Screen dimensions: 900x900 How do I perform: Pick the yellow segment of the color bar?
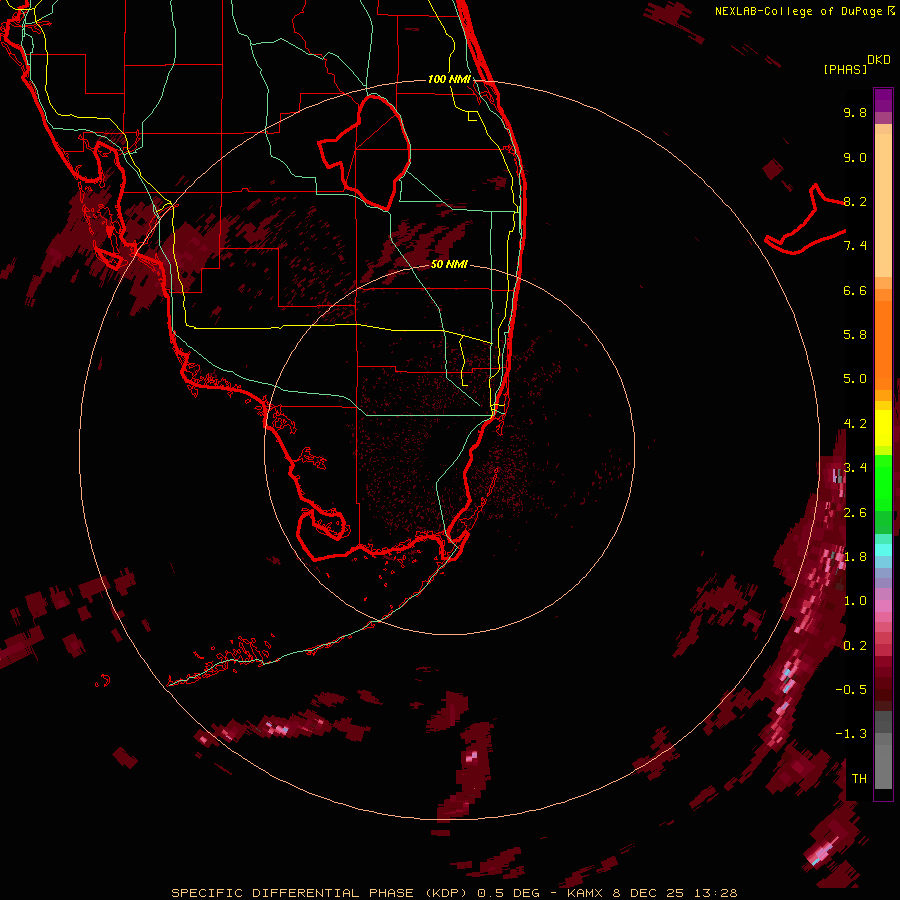(x=883, y=428)
